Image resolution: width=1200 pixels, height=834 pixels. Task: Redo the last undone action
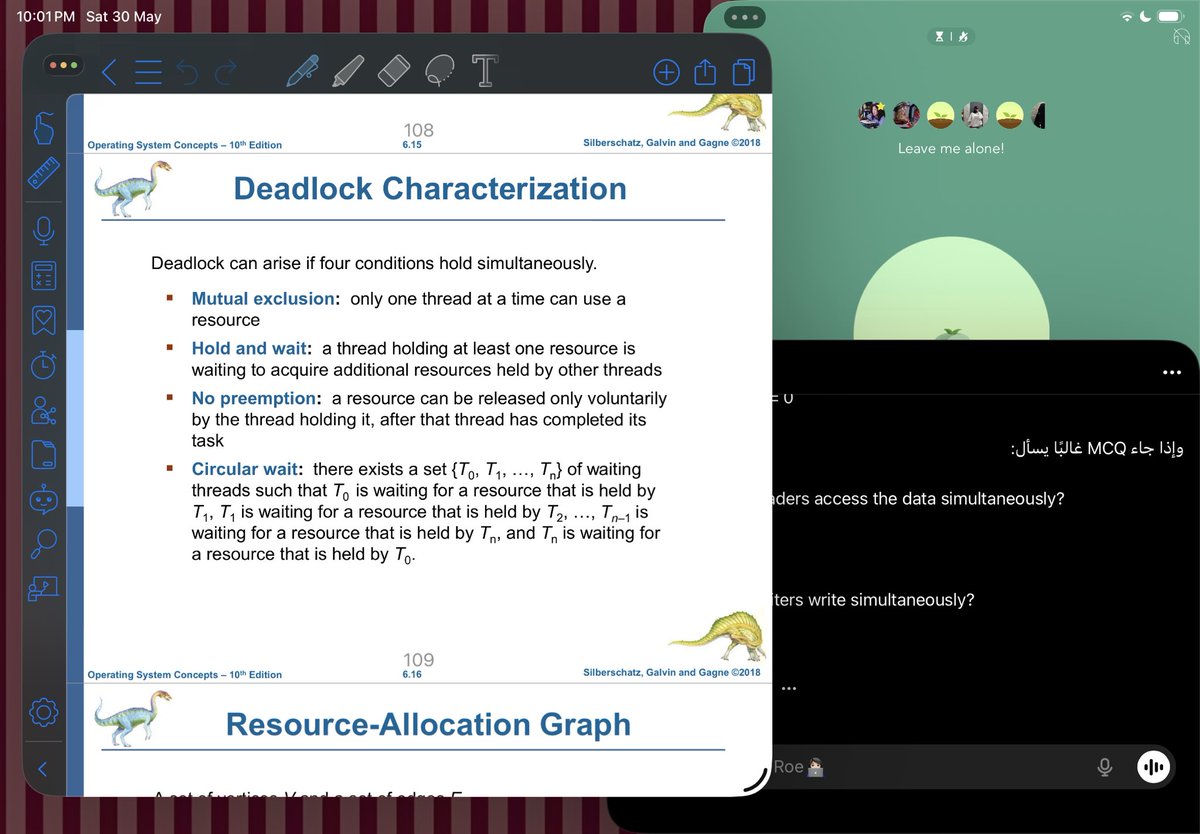[x=227, y=71]
